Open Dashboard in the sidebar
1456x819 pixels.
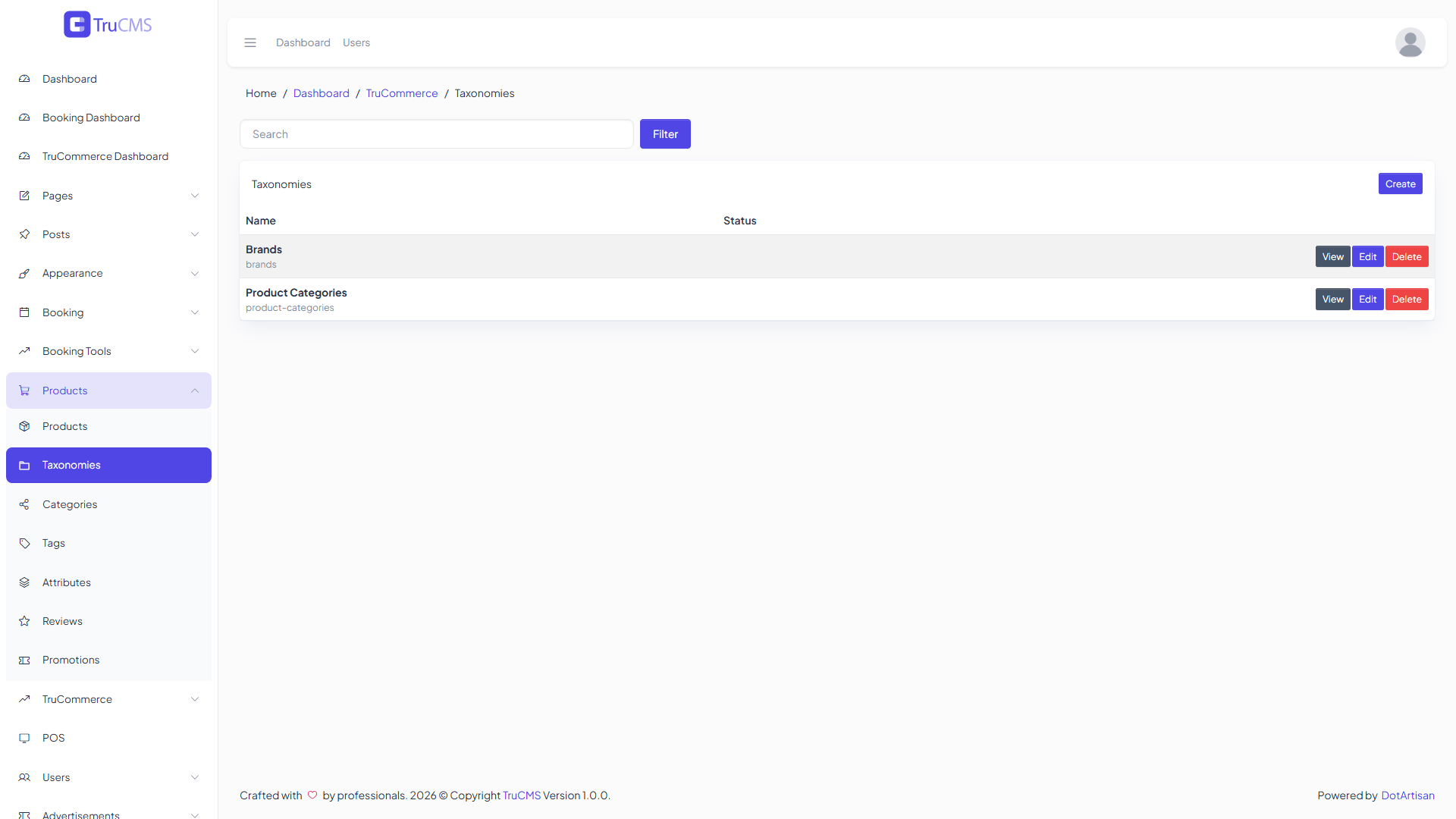pyautogui.click(x=108, y=79)
